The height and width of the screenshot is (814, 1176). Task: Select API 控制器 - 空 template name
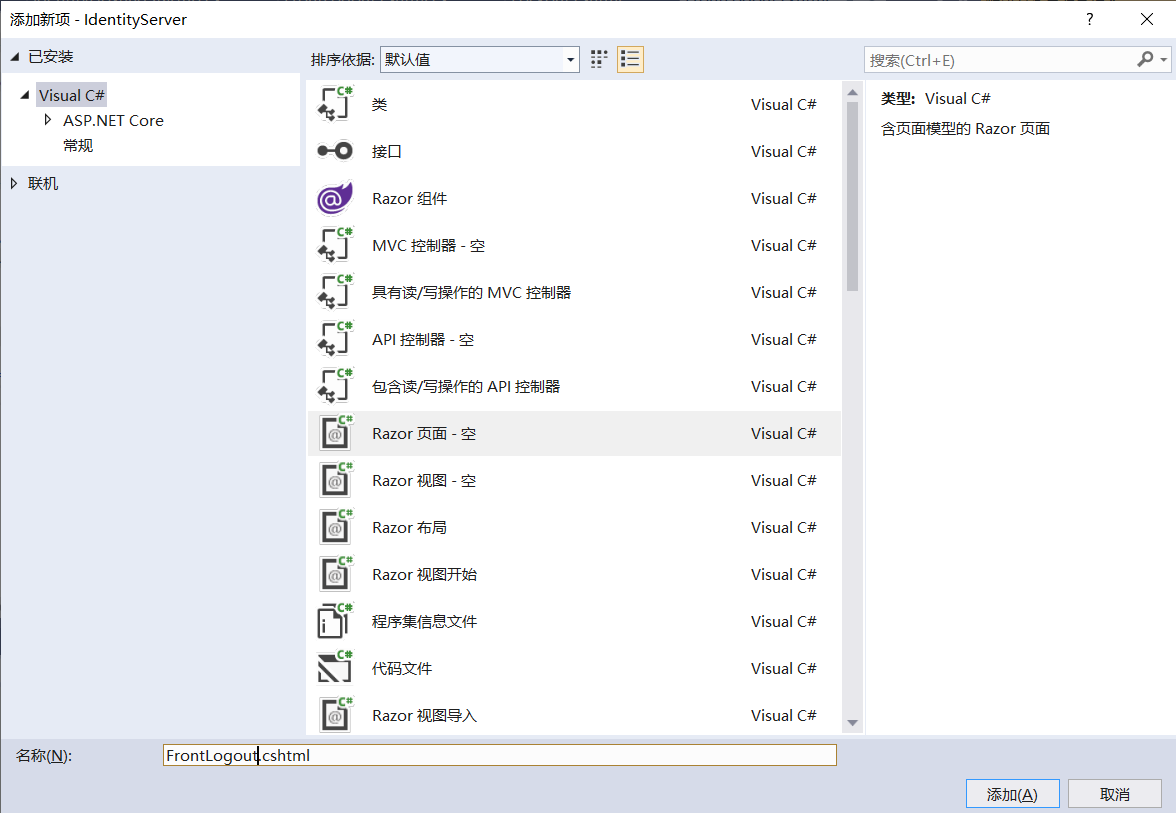(423, 340)
